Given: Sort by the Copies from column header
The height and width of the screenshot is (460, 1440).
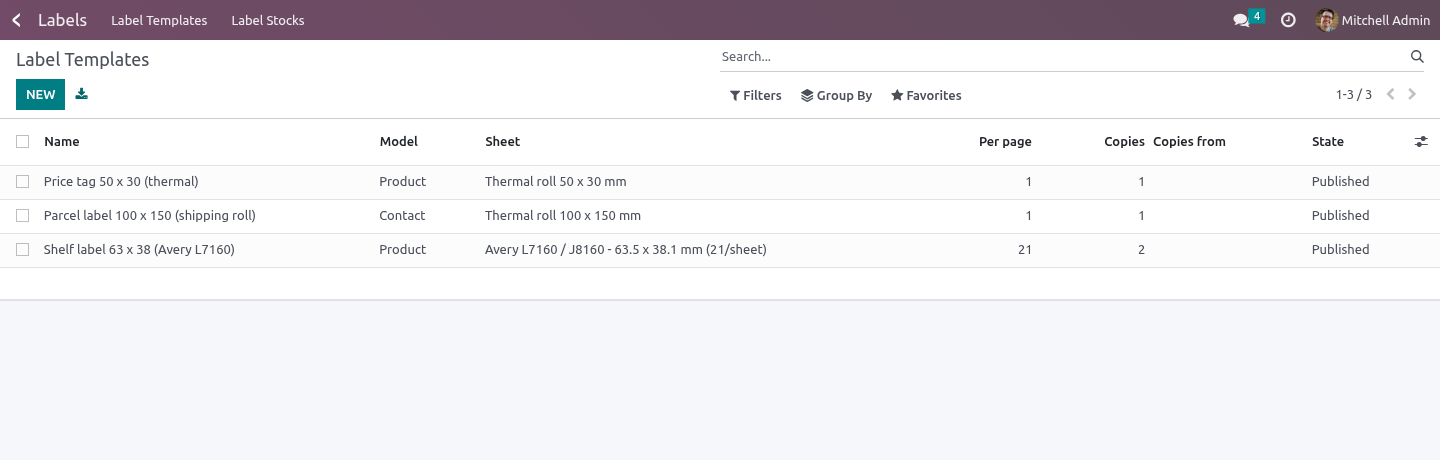Looking at the screenshot, I should (1189, 142).
